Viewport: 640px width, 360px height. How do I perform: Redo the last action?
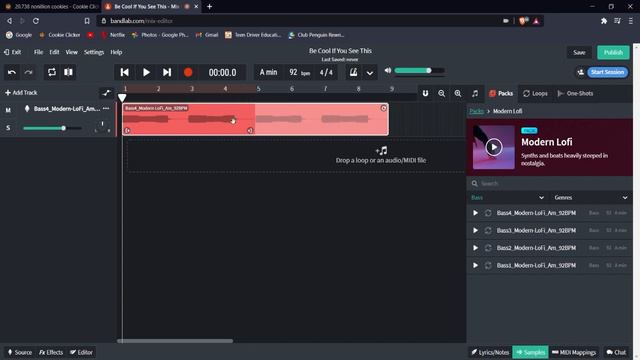click(29, 72)
